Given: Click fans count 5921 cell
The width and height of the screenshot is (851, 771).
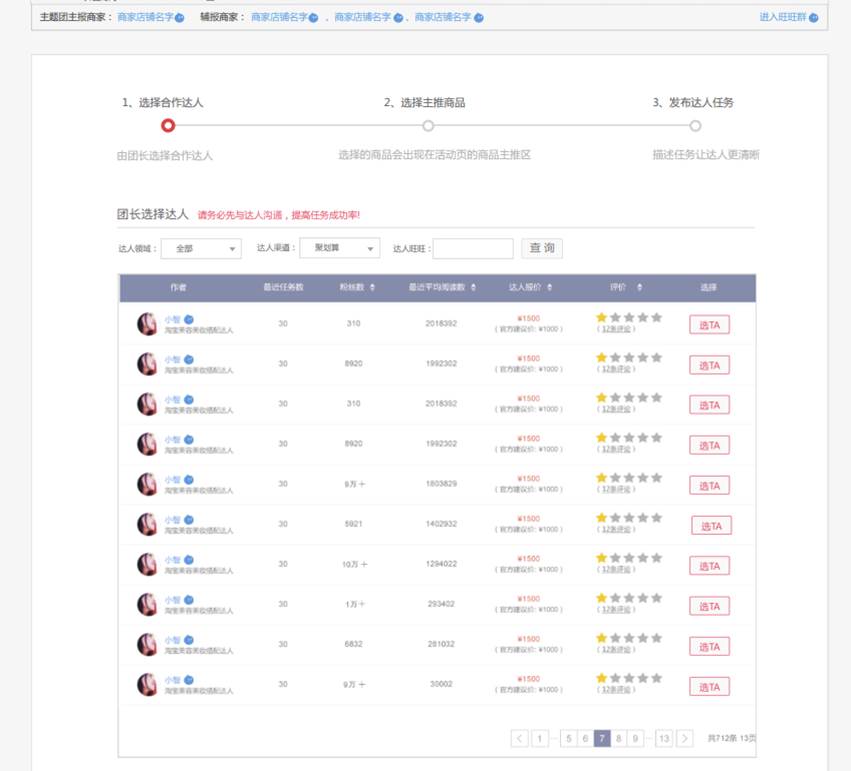Looking at the screenshot, I should click(x=353, y=524).
